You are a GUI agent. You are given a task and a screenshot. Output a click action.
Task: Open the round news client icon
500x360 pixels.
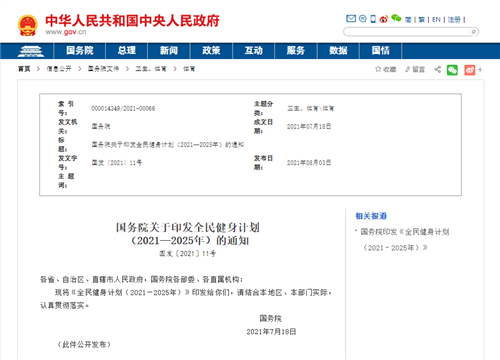click(363, 19)
